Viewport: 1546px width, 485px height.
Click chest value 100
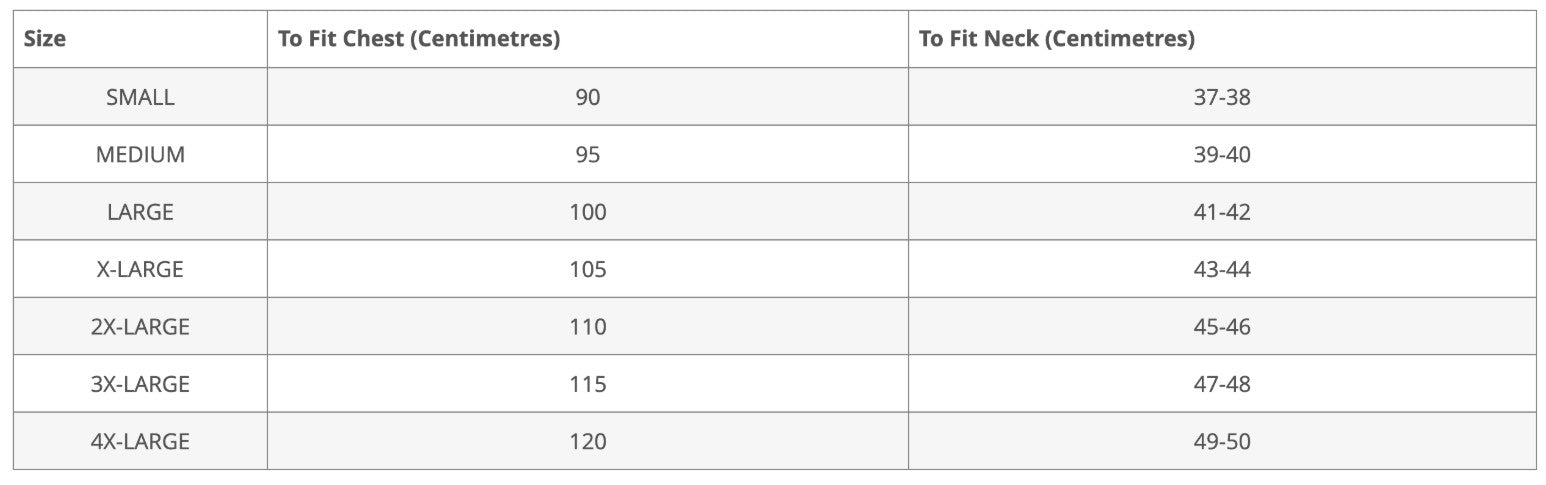pos(588,212)
